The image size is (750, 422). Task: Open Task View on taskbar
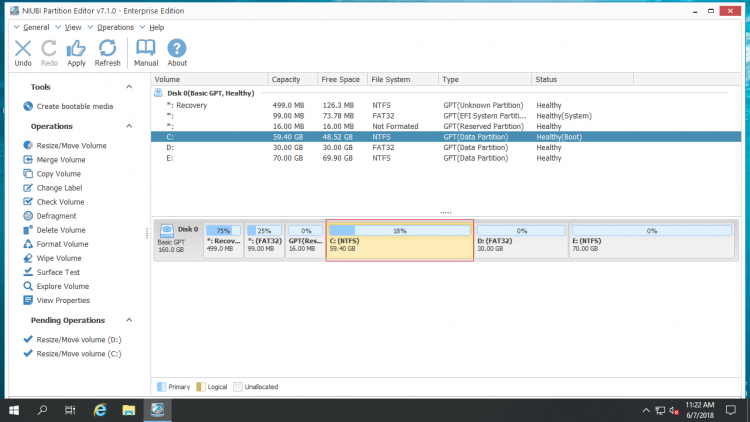click(70, 410)
